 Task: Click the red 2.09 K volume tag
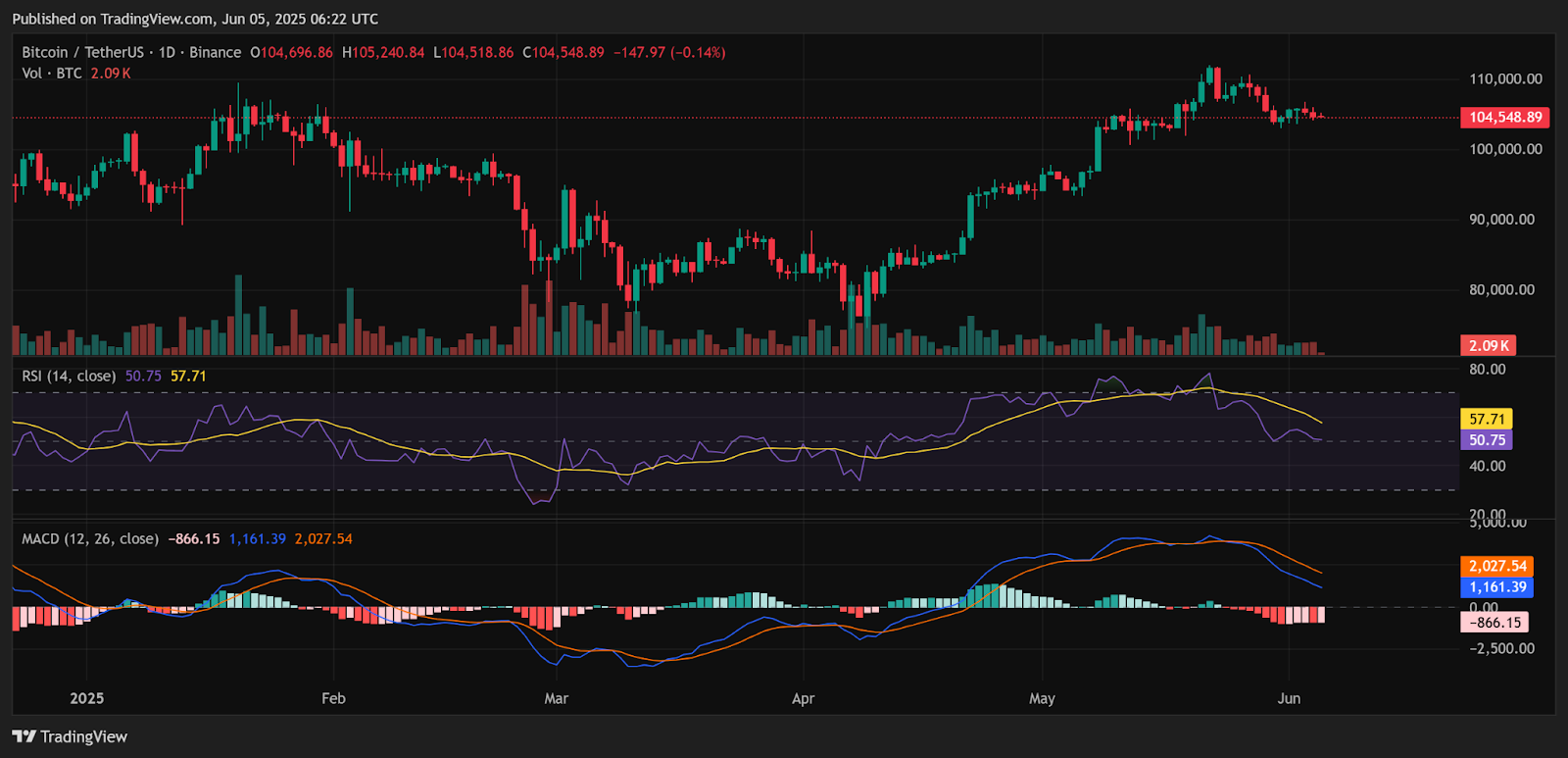pyautogui.click(x=1488, y=345)
